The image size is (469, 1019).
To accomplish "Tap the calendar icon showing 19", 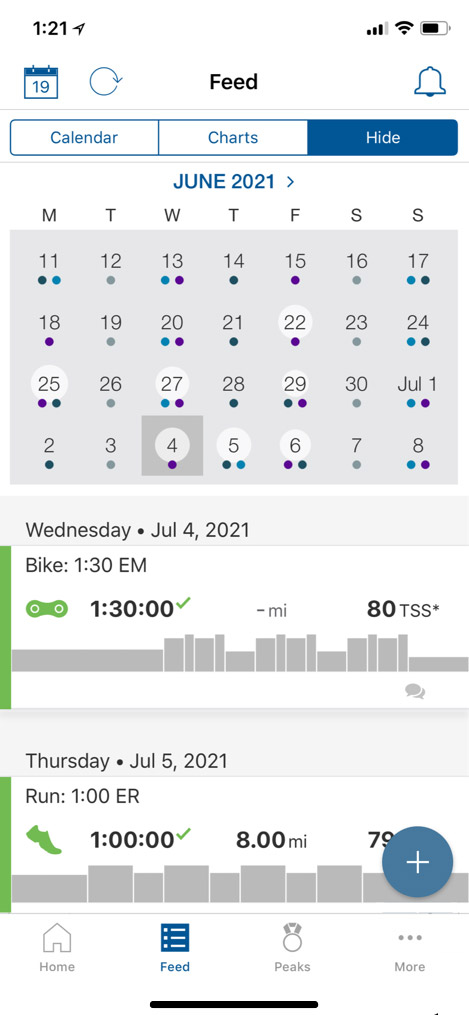I will coord(41,83).
